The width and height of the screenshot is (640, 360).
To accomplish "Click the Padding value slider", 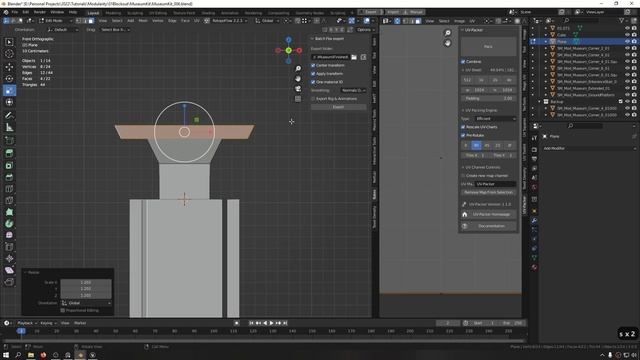I will 489,98.
